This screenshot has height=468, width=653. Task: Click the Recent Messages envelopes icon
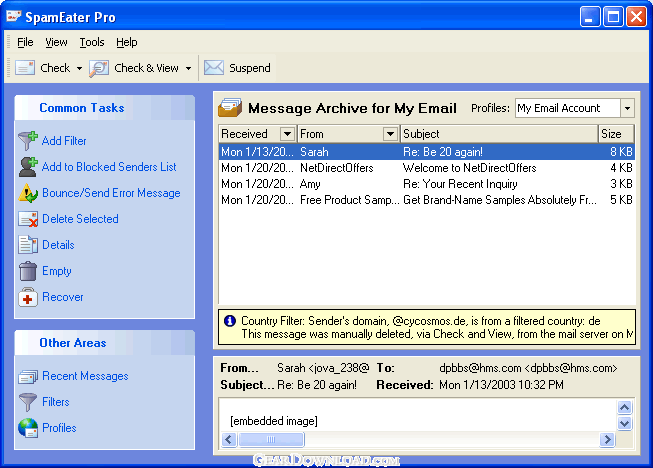(28, 376)
